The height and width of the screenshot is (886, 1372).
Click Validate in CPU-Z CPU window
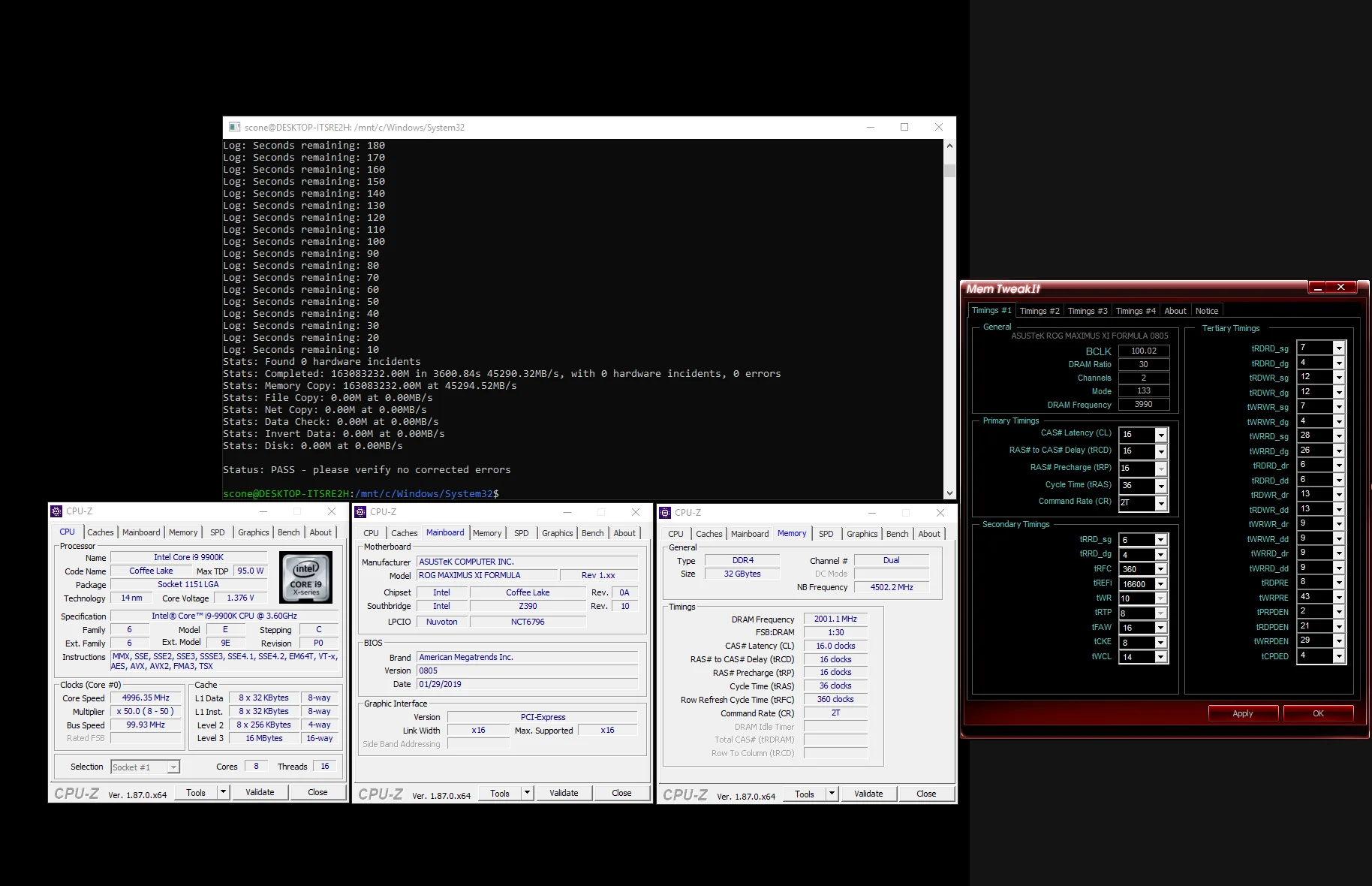260,792
